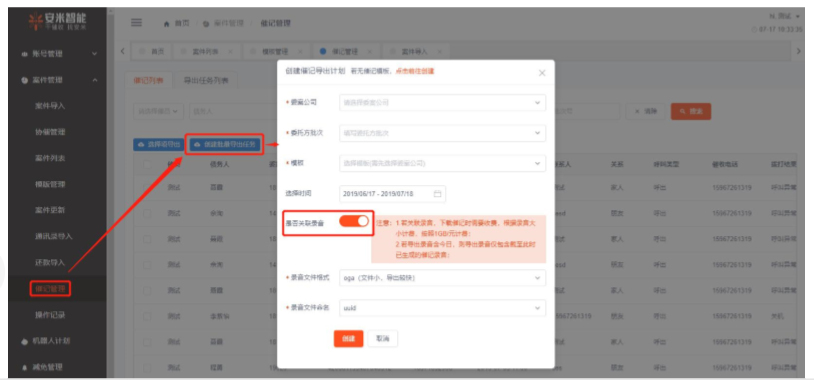Close the 案件列表 tab with its x

click(230, 52)
